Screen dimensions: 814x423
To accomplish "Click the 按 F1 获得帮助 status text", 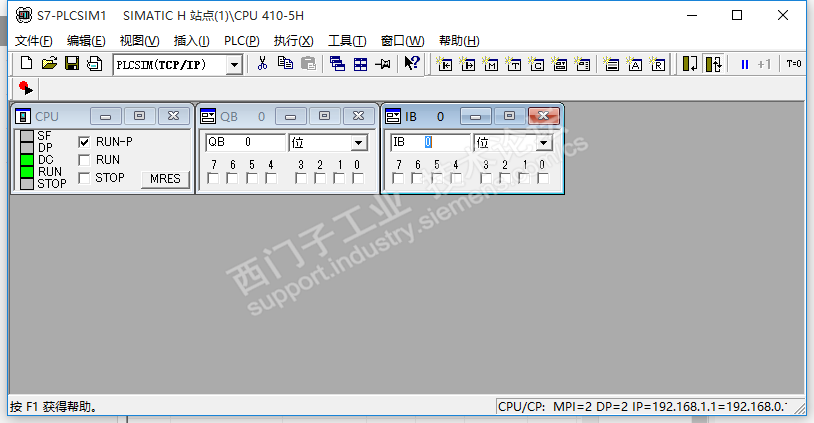I will click(54, 406).
